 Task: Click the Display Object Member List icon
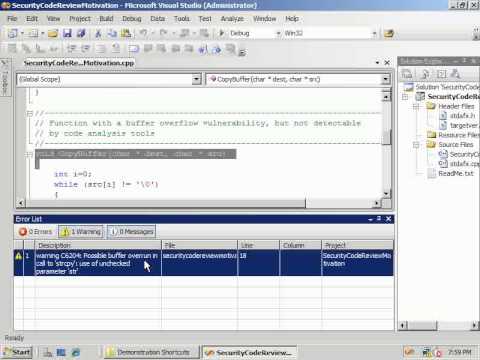pos(13,49)
